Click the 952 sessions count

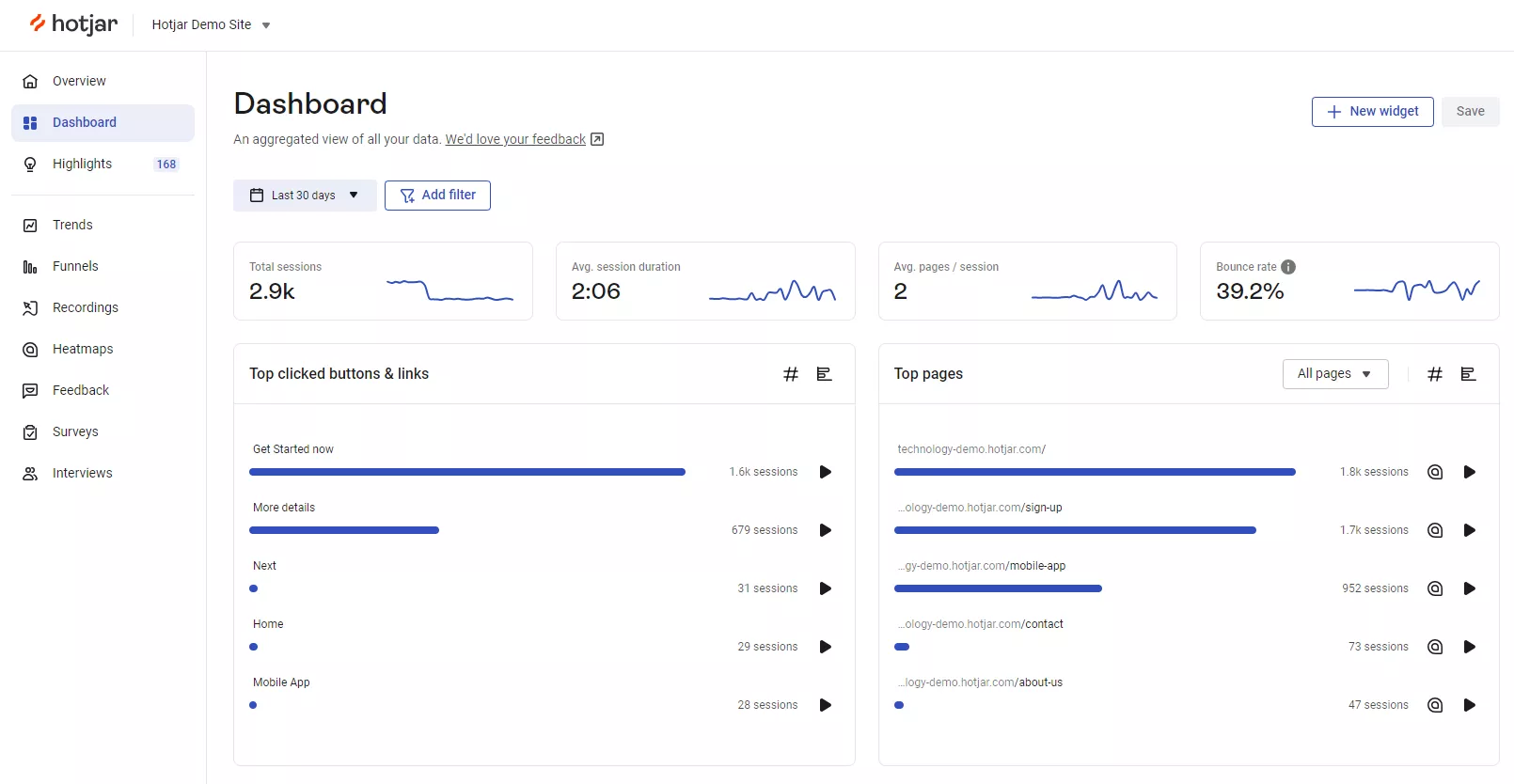[x=1375, y=588]
